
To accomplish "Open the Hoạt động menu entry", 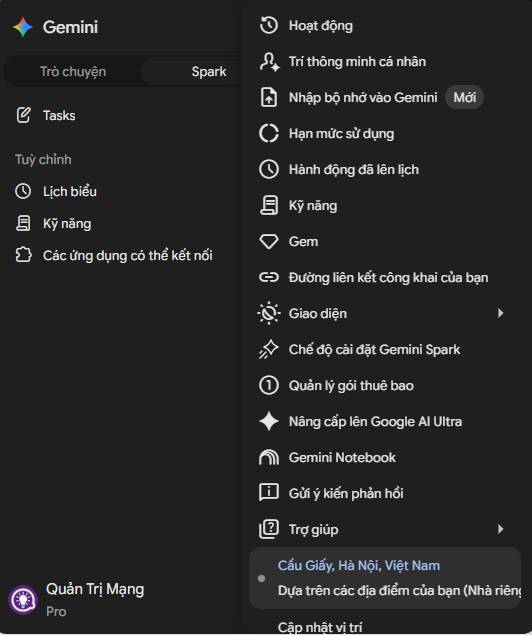I will point(321,26).
